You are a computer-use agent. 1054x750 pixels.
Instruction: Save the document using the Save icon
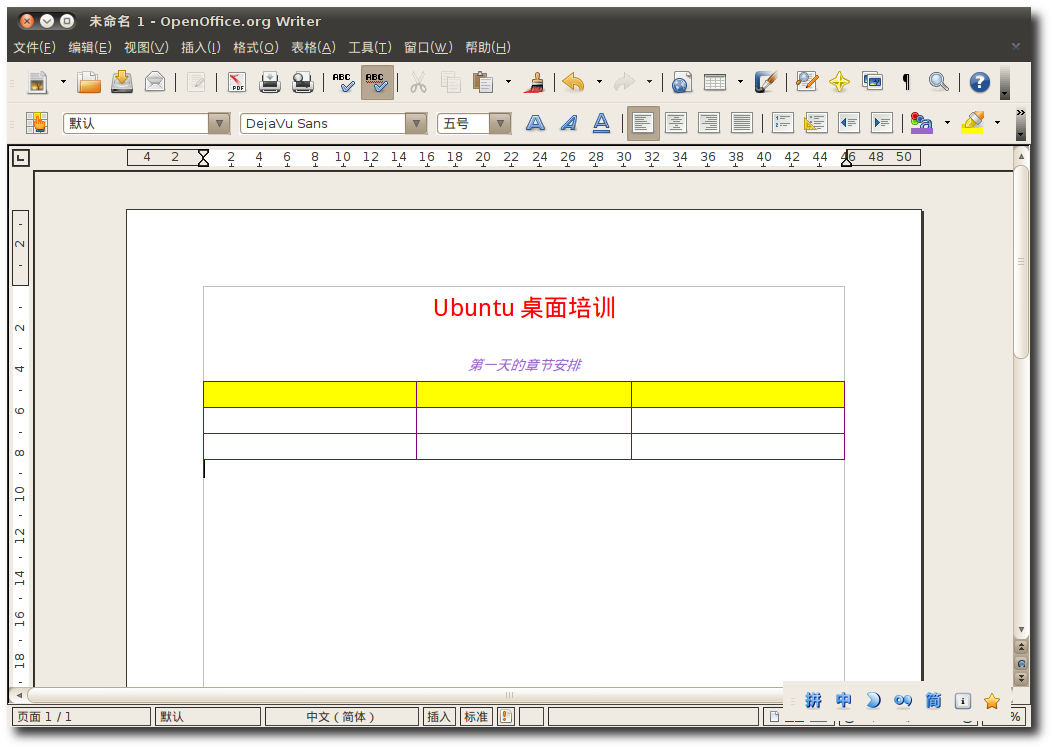[x=122, y=83]
